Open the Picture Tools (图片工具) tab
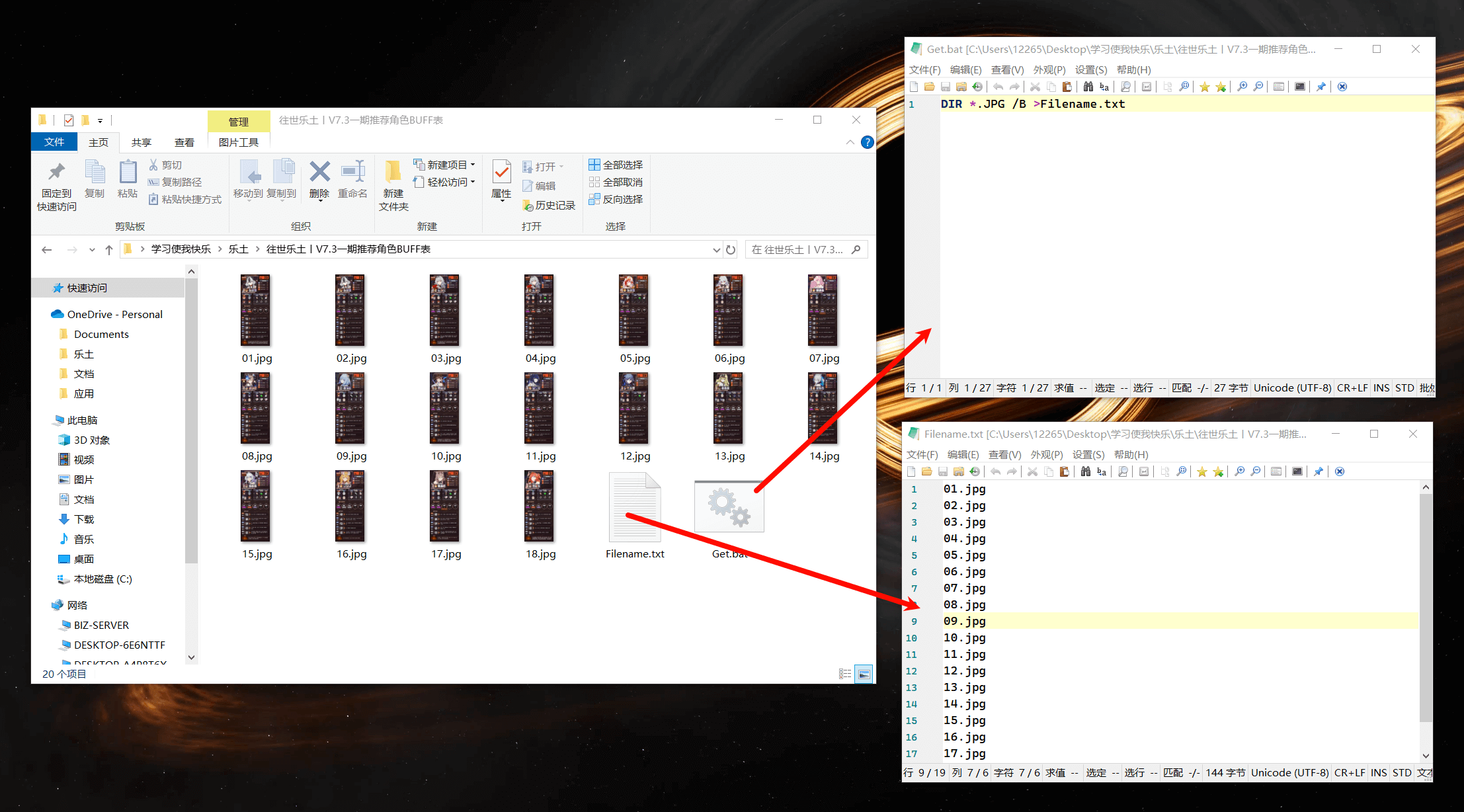 (239, 142)
